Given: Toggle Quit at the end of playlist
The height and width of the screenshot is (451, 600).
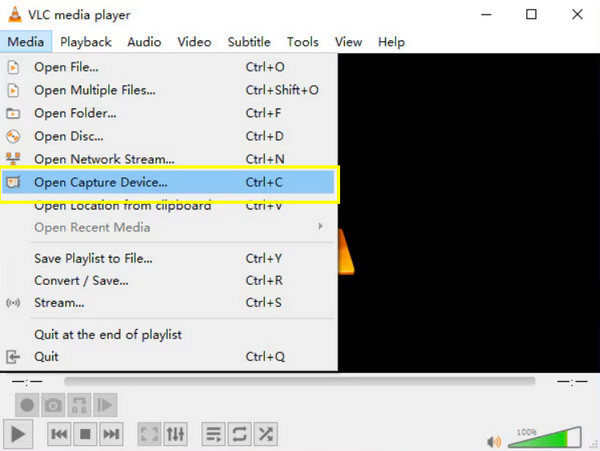Looking at the screenshot, I should 168,335.
